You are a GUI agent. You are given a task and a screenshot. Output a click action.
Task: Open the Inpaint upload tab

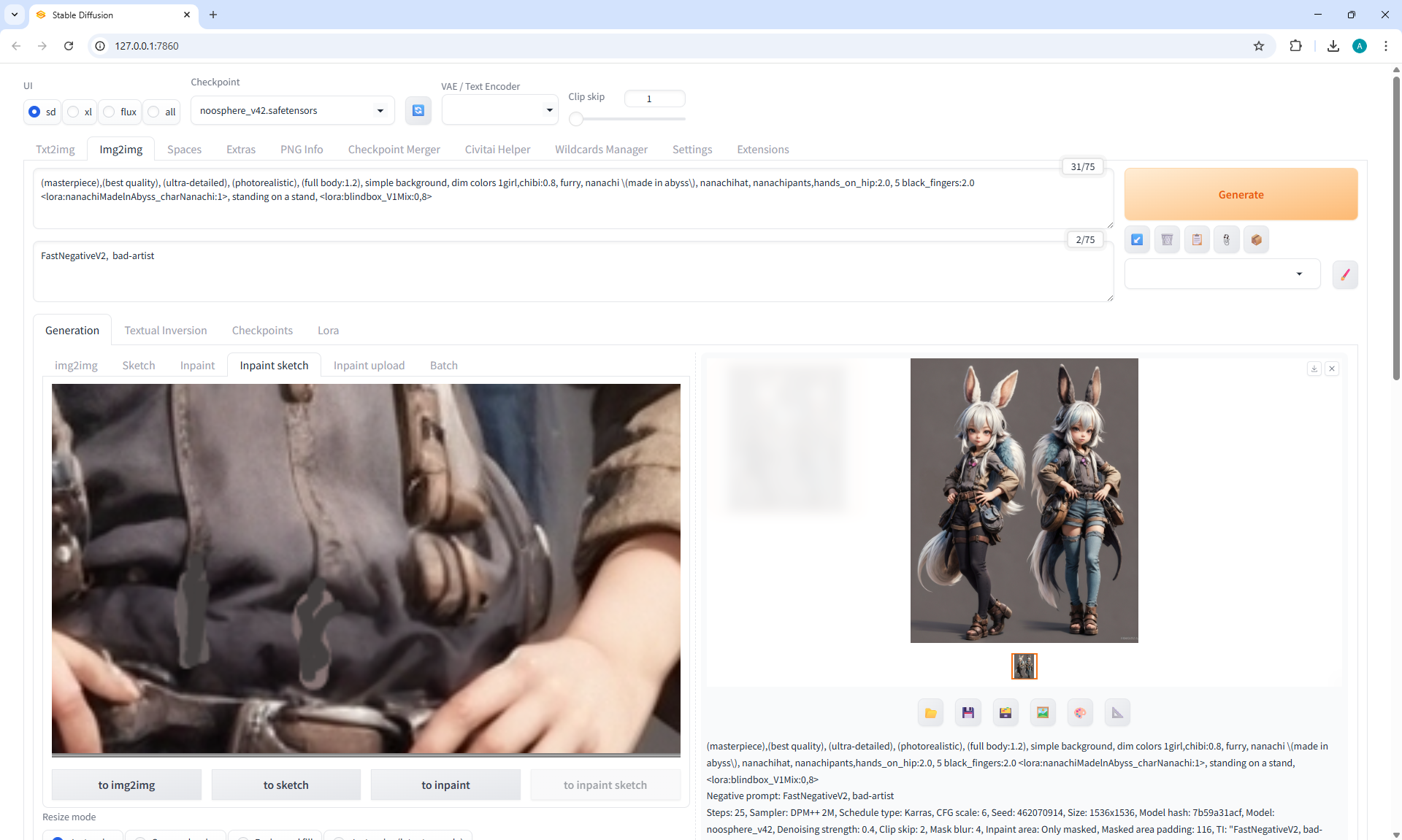coord(369,366)
